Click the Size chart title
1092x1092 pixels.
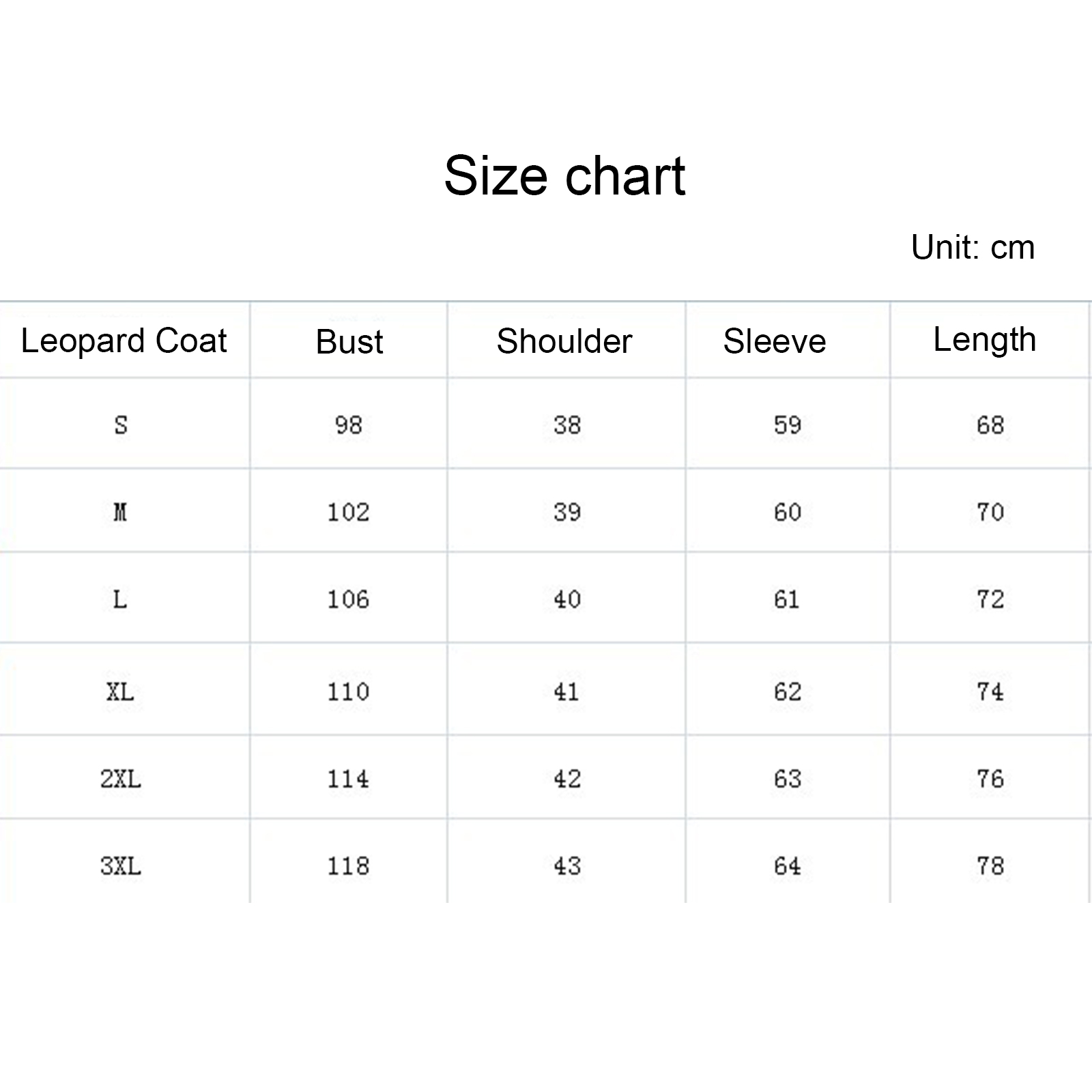564,176
